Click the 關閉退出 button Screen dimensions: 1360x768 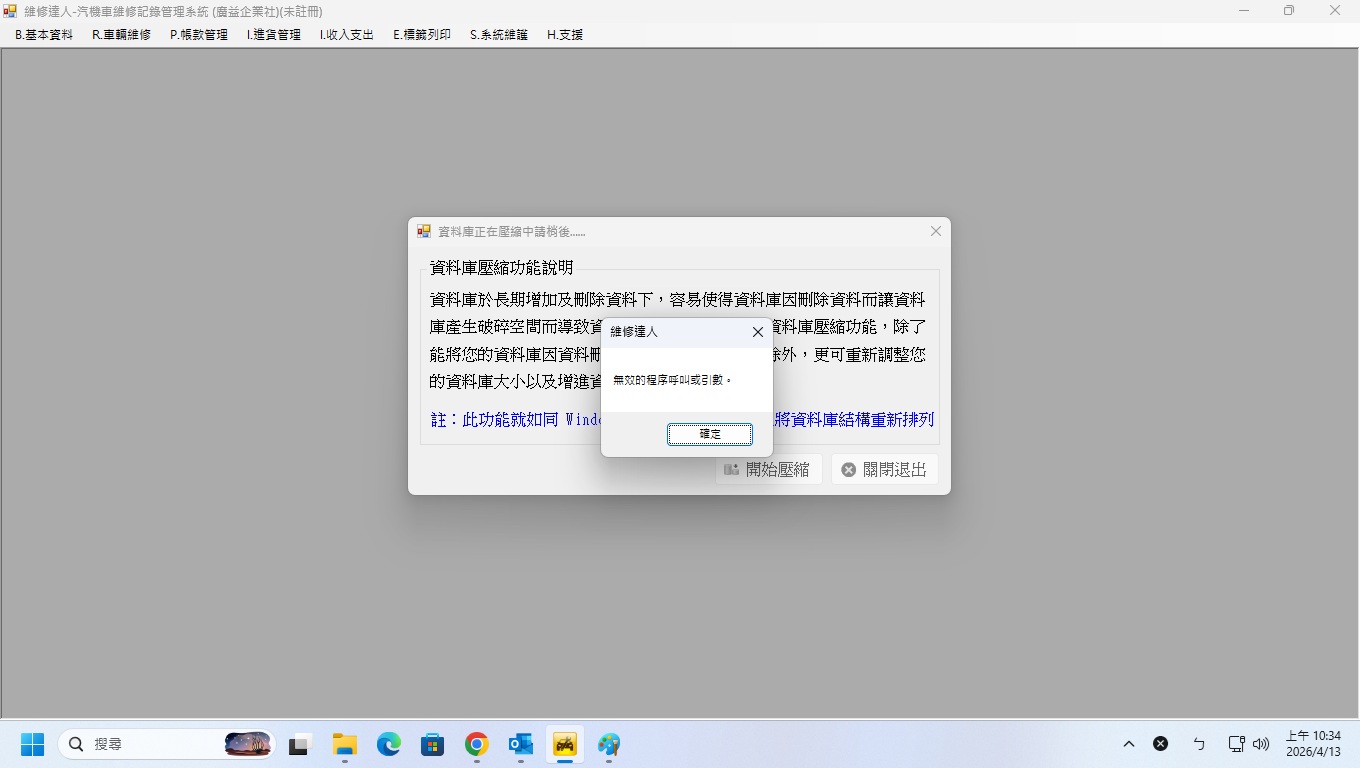pyautogui.click(x=884, y=470)
